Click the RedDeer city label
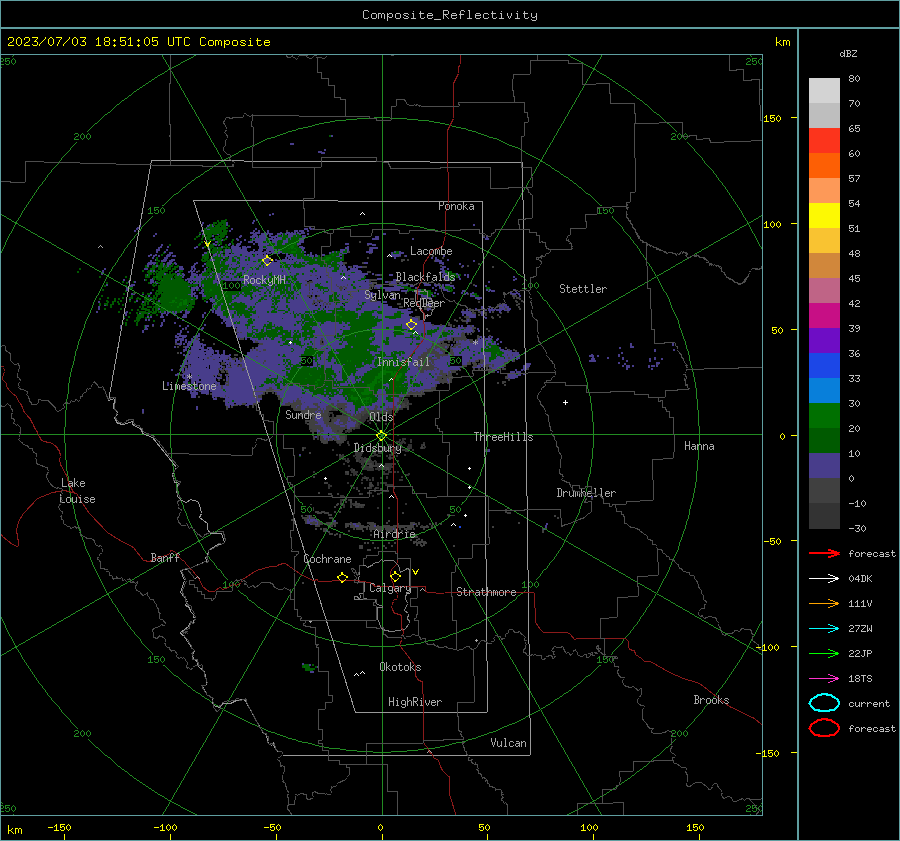The image size is (900, 841). [424, 303]
